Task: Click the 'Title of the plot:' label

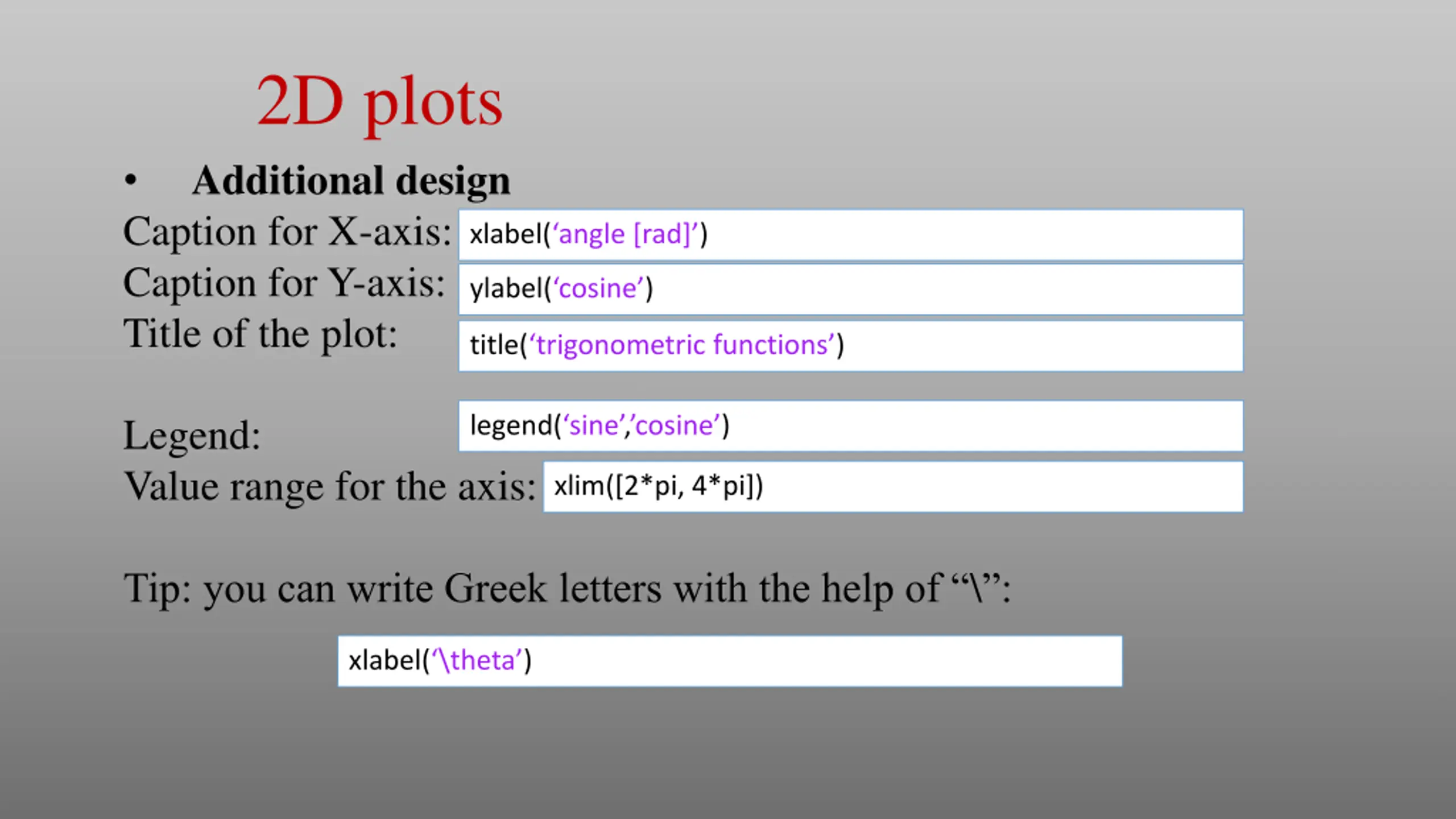Action: coord(260,334)
